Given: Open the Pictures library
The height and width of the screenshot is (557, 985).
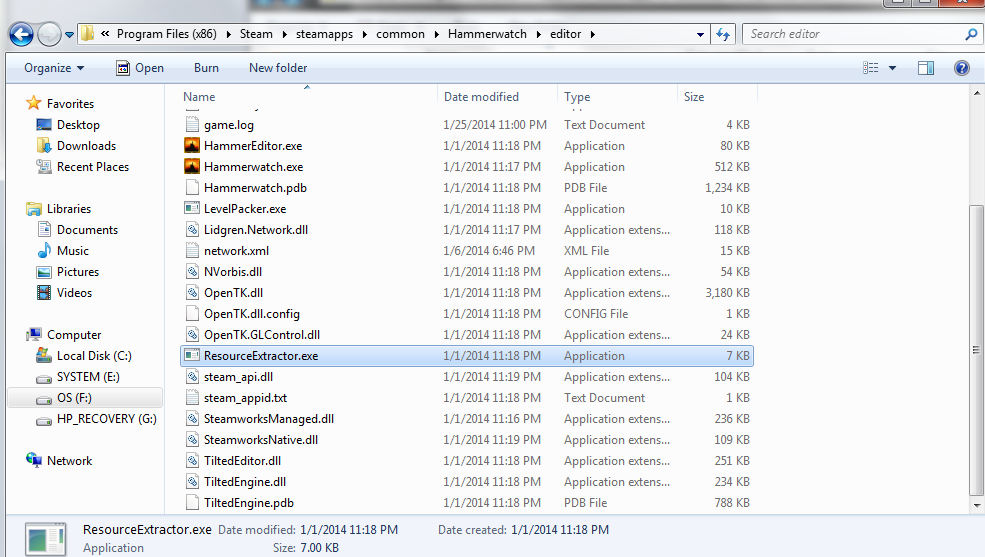Looking at the screenshot, I should coord(78,272).
